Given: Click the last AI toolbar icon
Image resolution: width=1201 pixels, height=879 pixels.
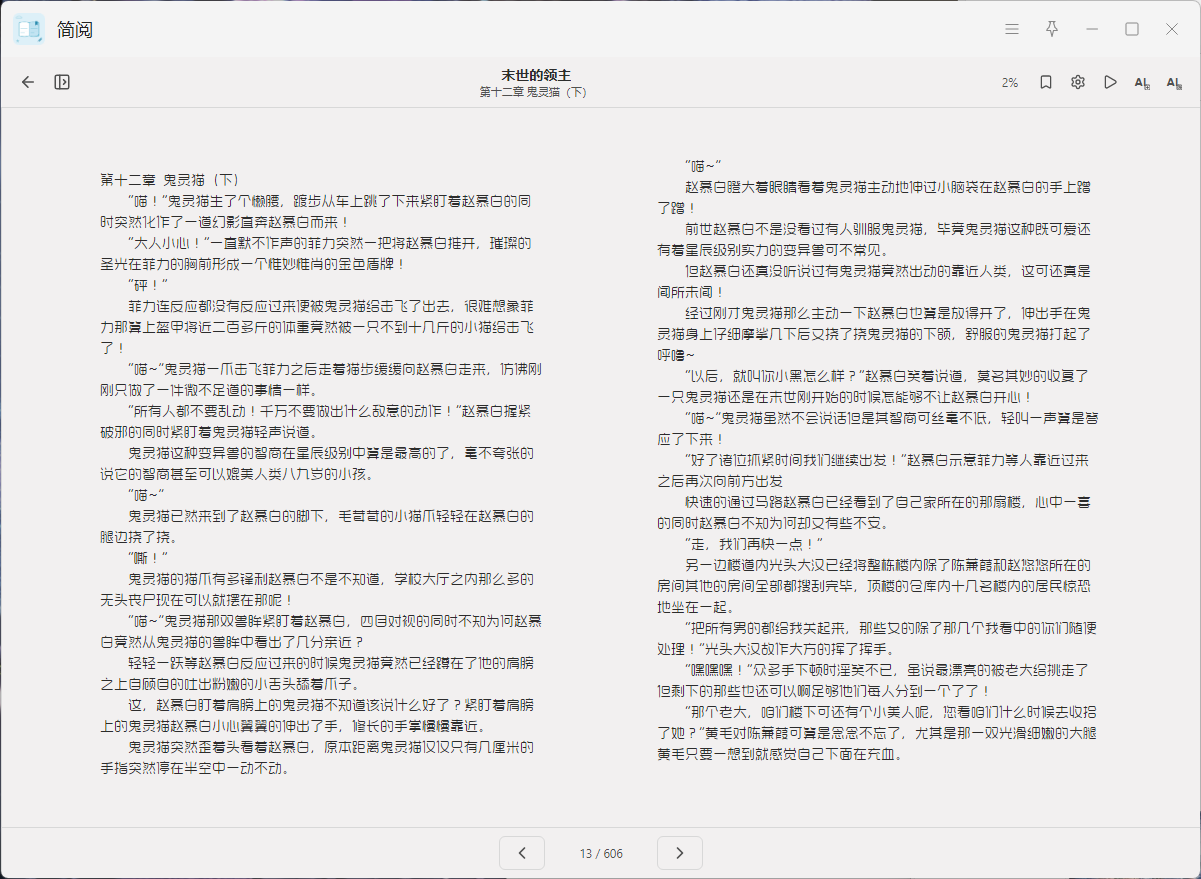Looking at the screenshot, I should click(x=1174, y=82).
